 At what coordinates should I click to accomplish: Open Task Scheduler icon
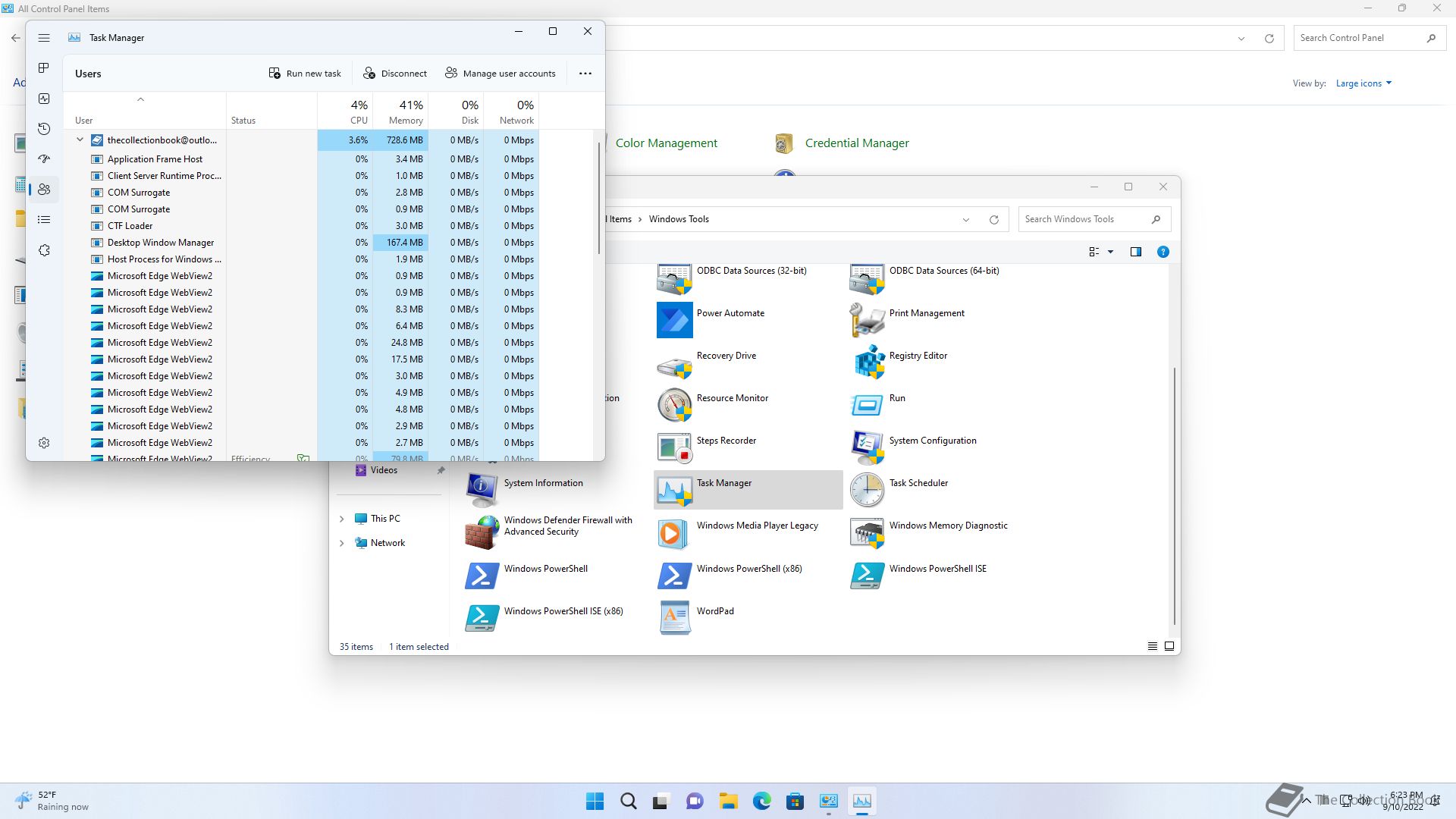(x=867, y=491)
